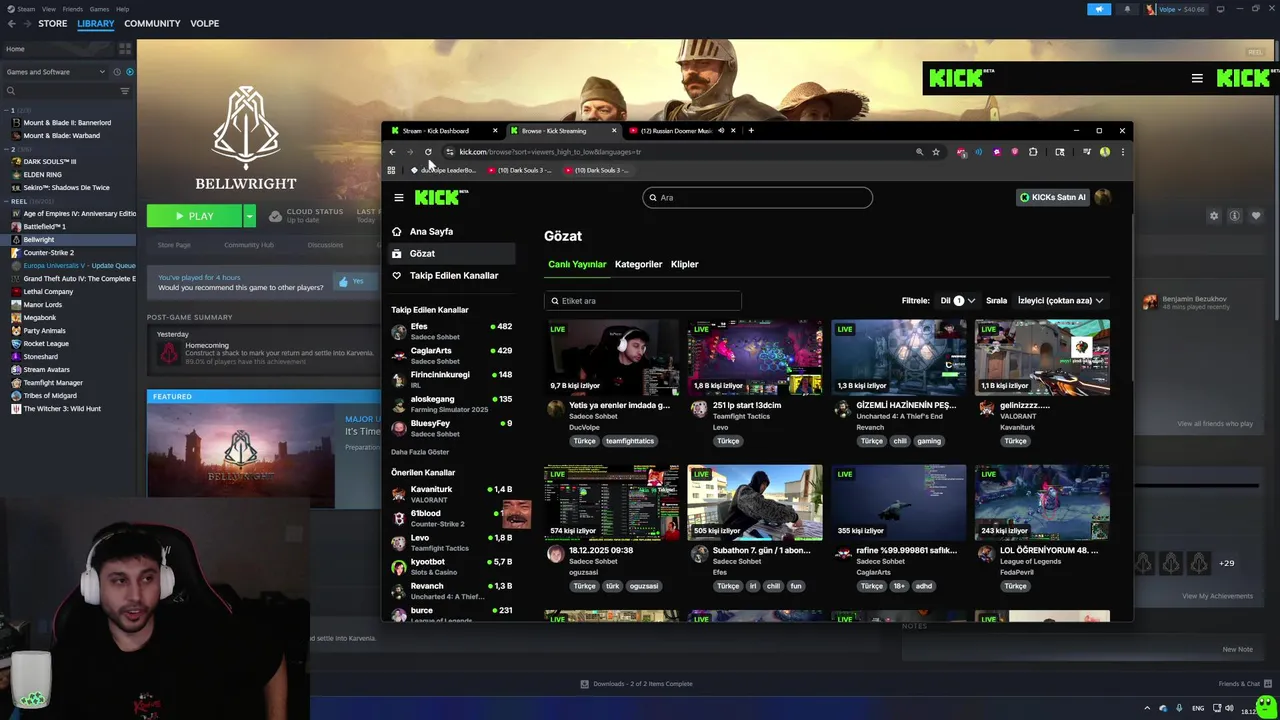
Task: Open Steam library recent clock filter icon
Action: pyautogui.click(x=117, y=72)
